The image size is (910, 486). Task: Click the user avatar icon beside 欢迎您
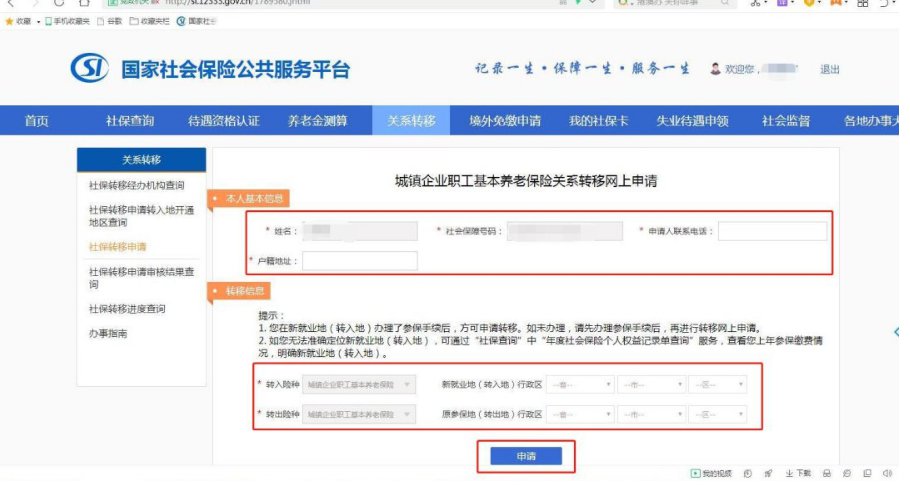(x=715, y=69)
